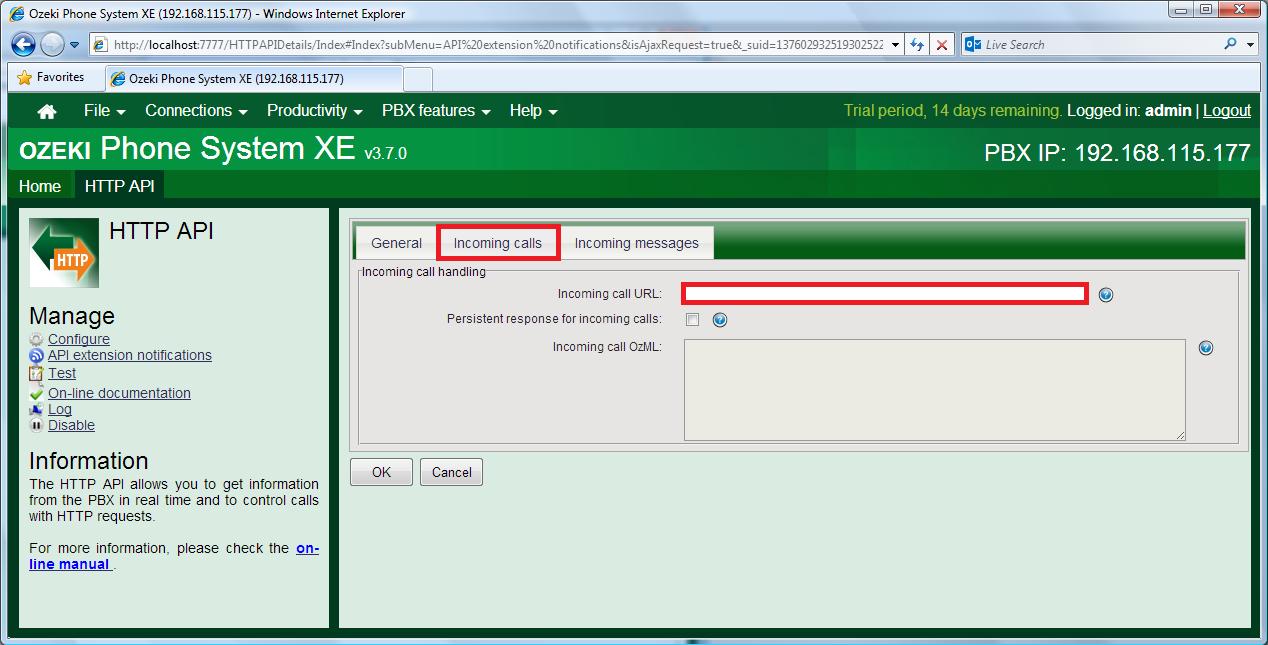
Task: Click the browser address bar URL
Action: tap(497, 45)
